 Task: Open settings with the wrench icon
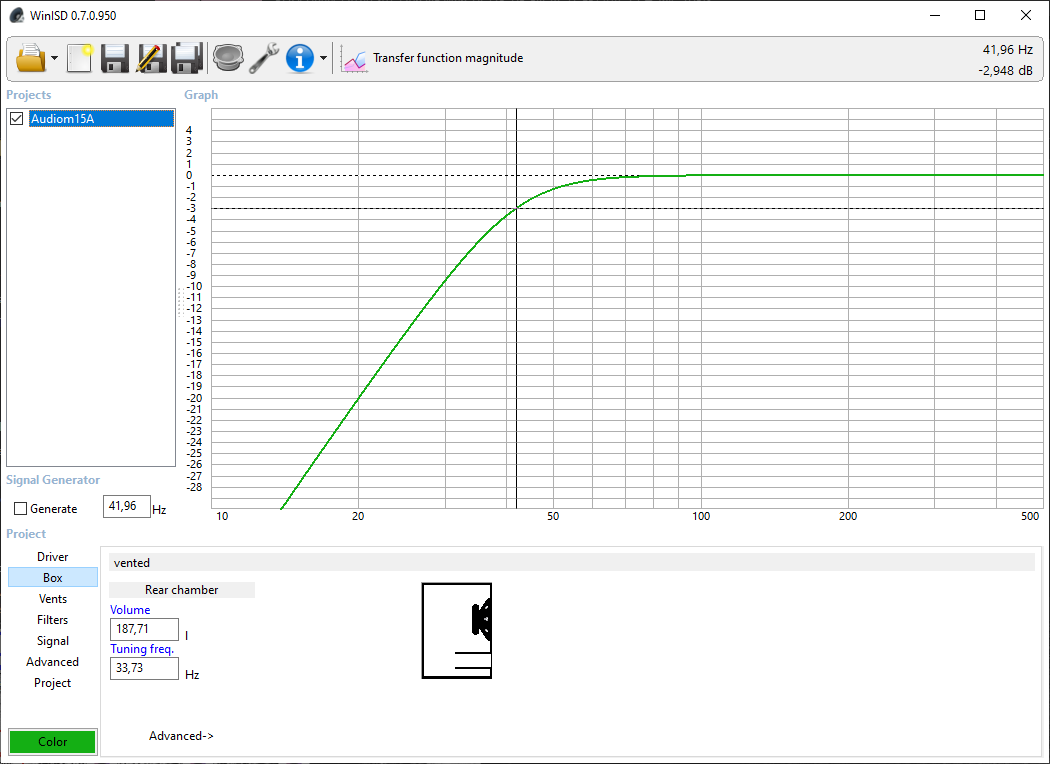(x=264, y=58)
